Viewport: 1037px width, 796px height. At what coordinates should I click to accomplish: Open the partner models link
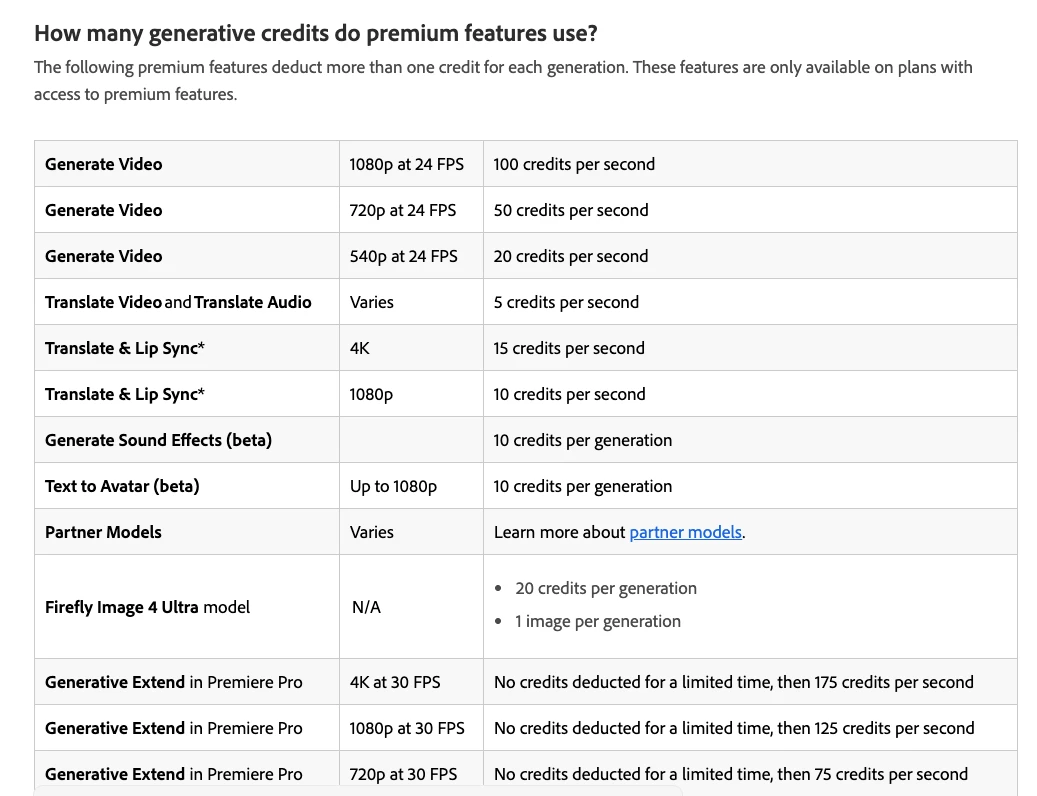(x=685, y=532)
